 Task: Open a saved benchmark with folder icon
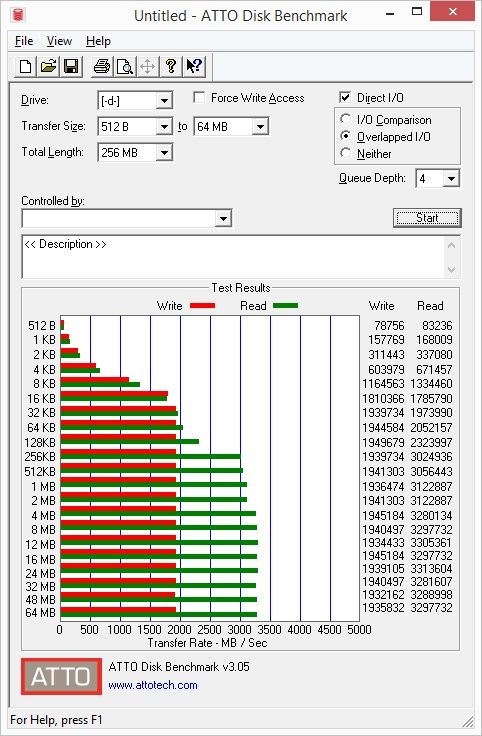pyautogui.click(x=48, y=66)
